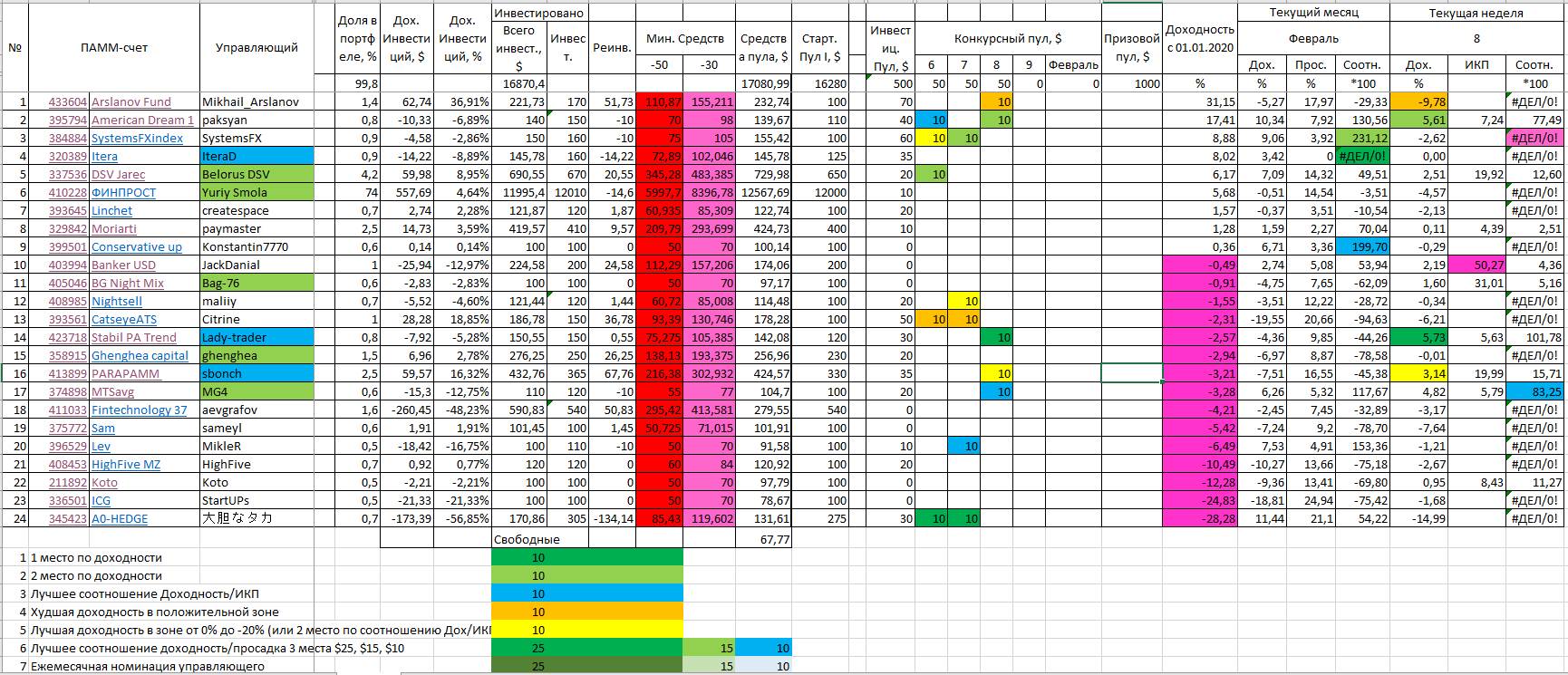Viewport: 1568px width, 675px height.
Task: Open account number 410228 link
Action: [68, 193]
